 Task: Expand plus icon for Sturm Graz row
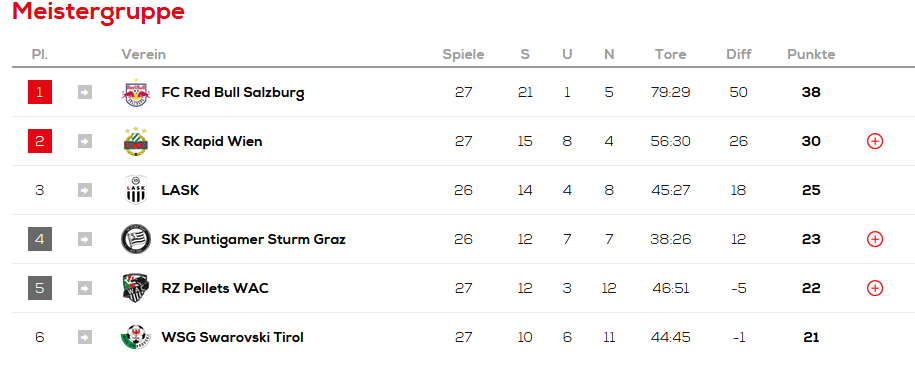click(875, 239)
